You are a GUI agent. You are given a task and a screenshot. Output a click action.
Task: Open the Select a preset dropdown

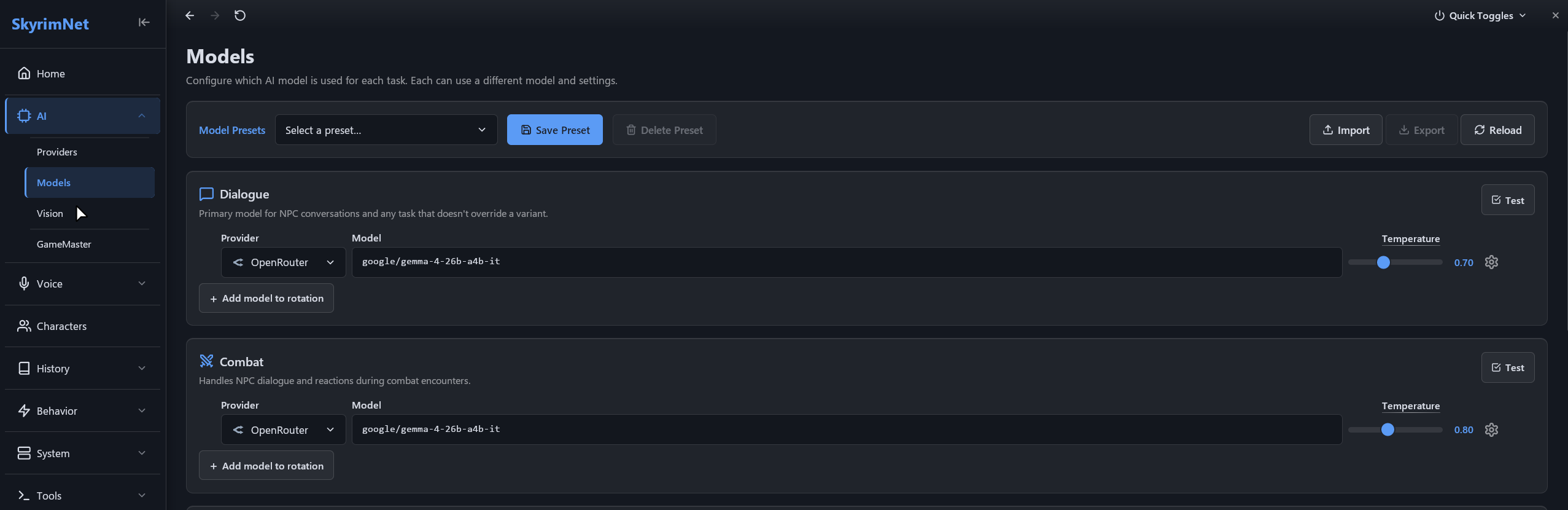[x=386, y=130]
